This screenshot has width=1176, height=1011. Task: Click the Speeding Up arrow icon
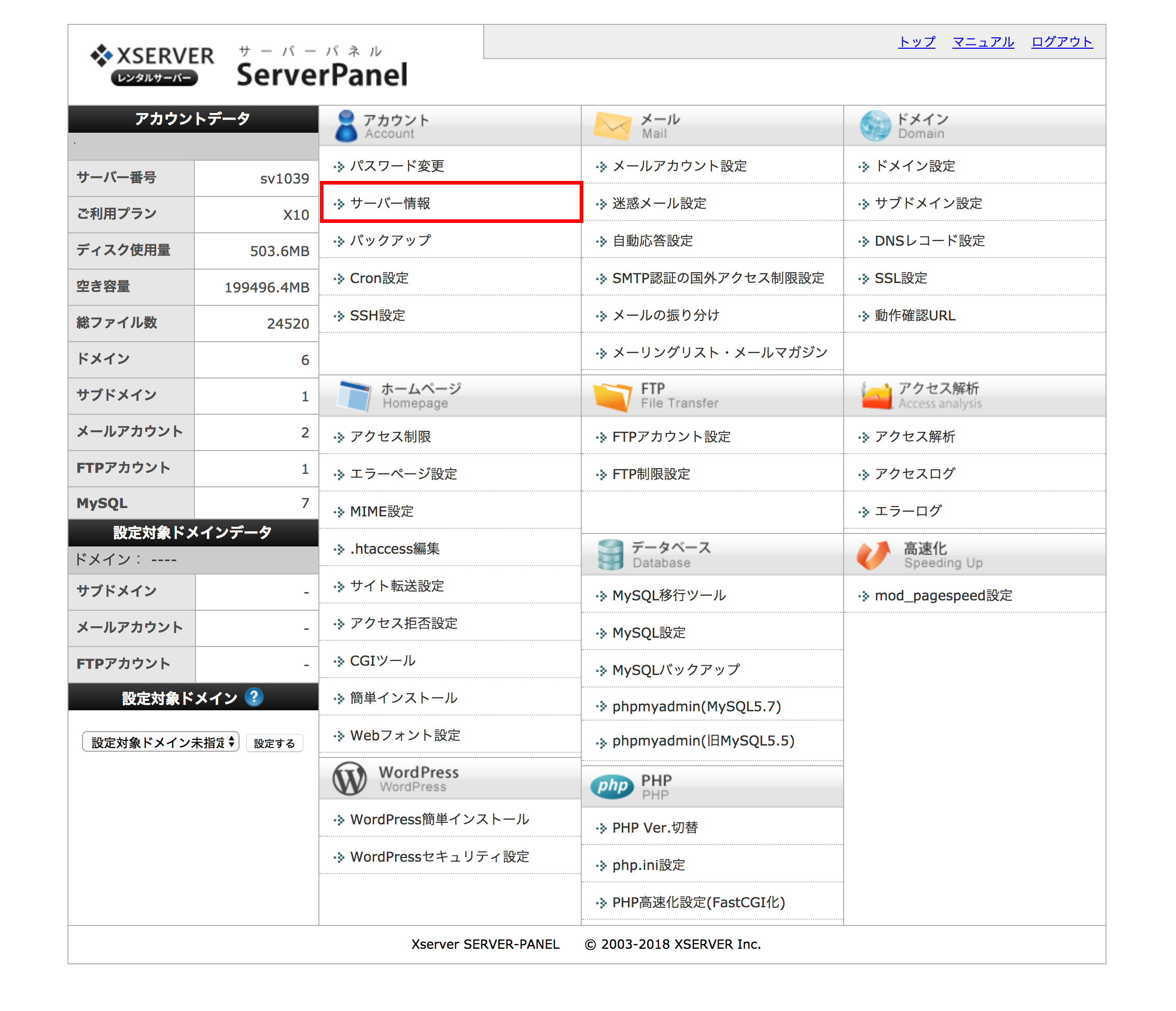click(x=874, y=555)
